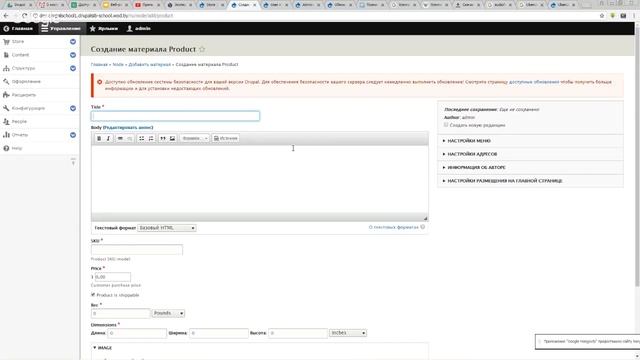The image size is (640, 360).
Task: Click the Расширить puzzle icon in sidebar
Action: [x=6, y=95]
